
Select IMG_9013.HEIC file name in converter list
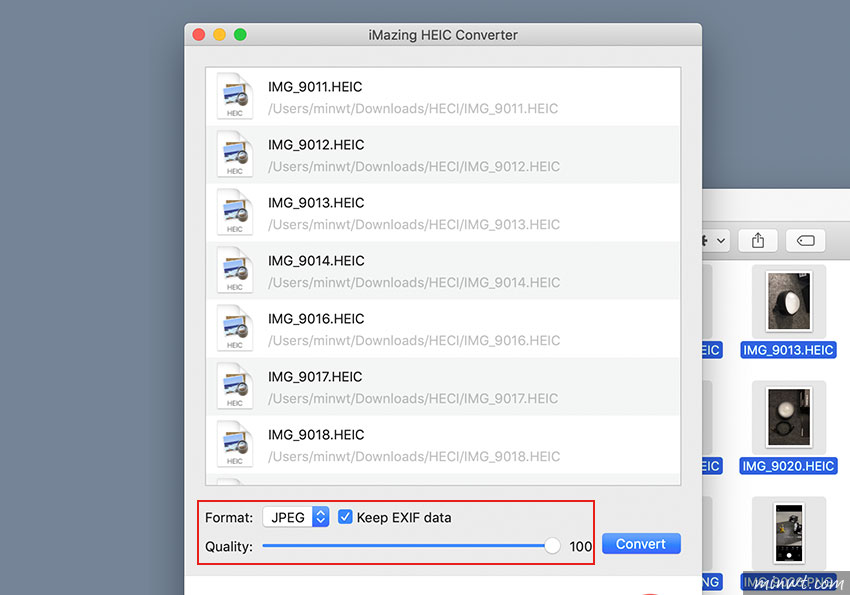pos(316,203)
